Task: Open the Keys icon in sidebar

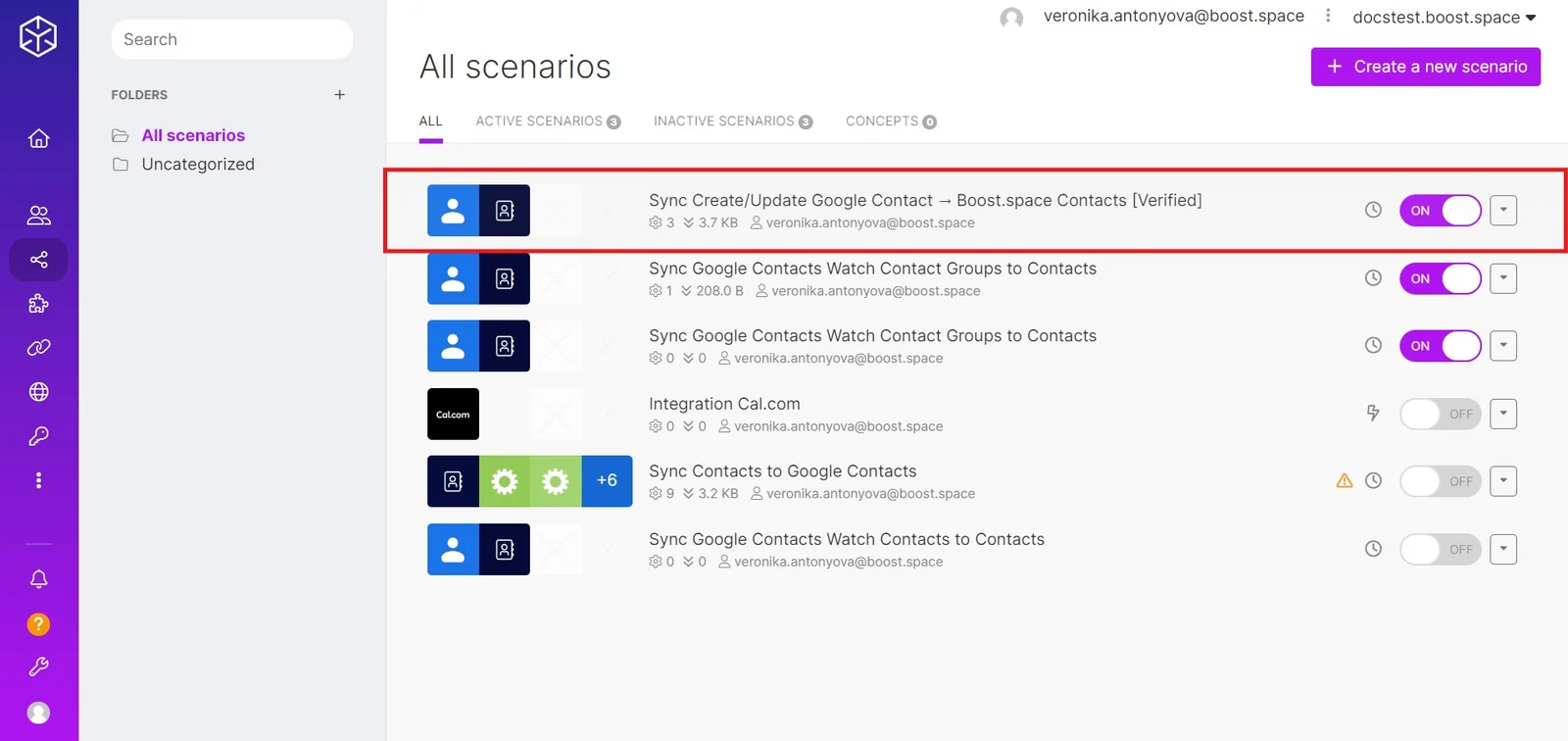Action: [x=39, y=436]
